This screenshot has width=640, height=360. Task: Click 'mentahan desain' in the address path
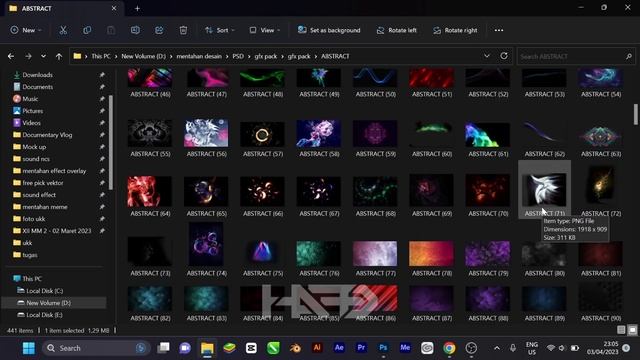(199, 56)
